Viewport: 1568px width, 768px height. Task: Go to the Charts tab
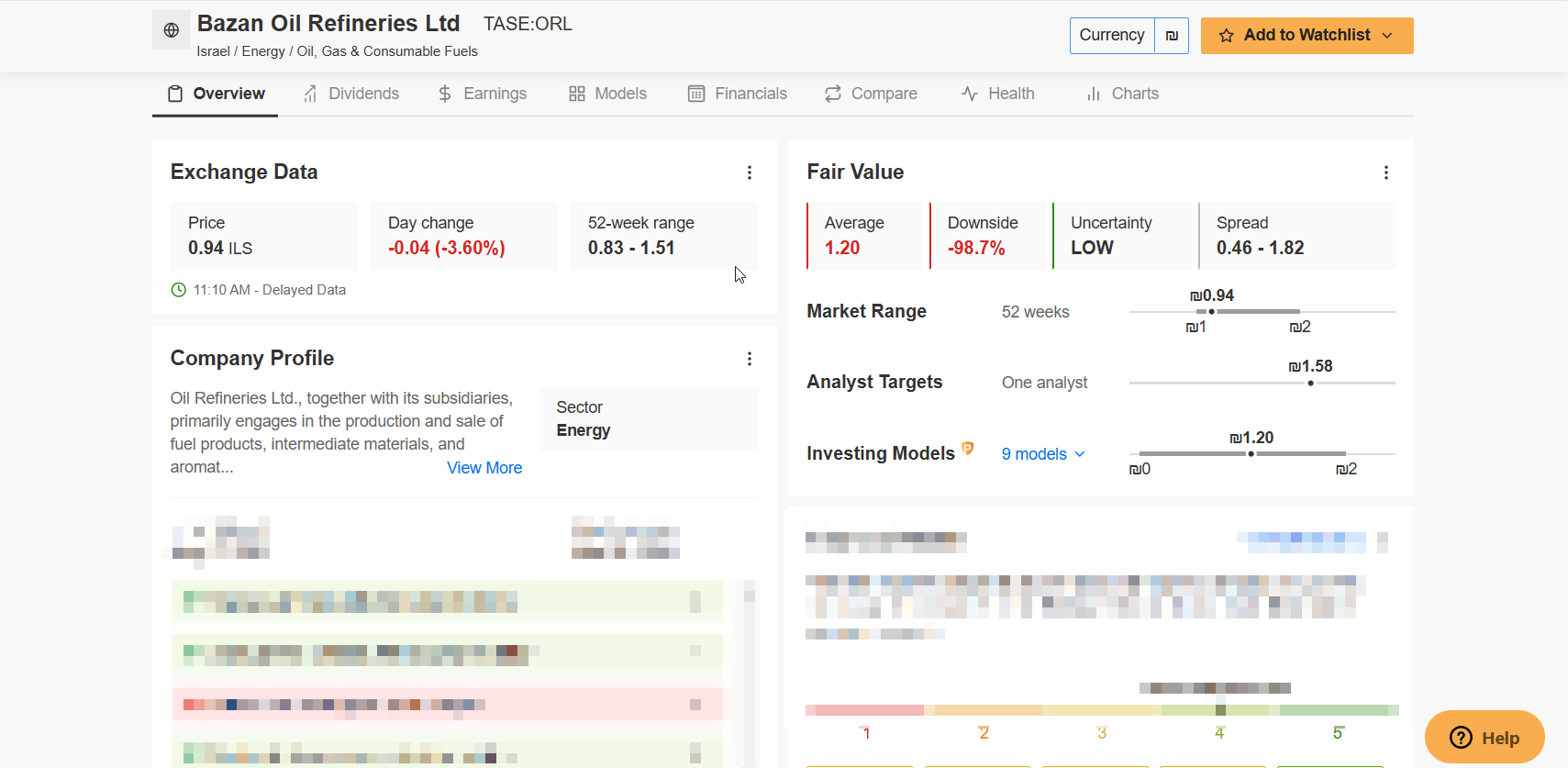1122,94
